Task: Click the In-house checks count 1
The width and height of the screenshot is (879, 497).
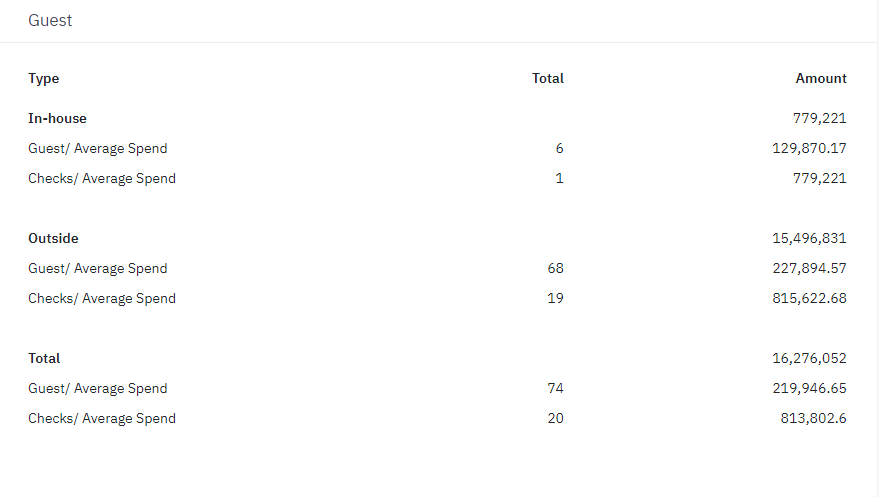Action: [559, 178]
